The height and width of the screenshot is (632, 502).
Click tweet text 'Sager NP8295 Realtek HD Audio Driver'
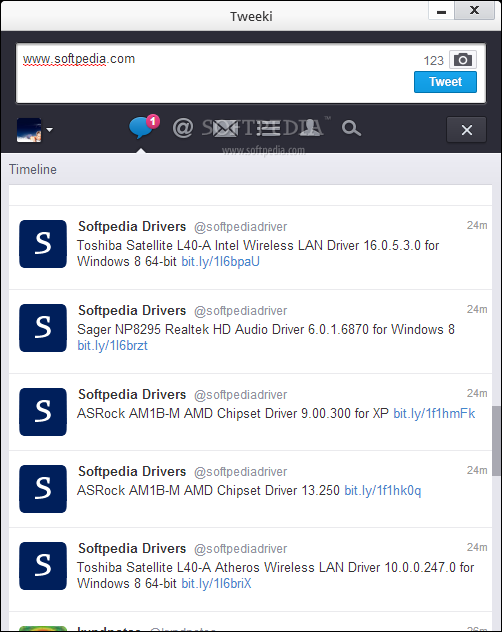tap(191, 329)
